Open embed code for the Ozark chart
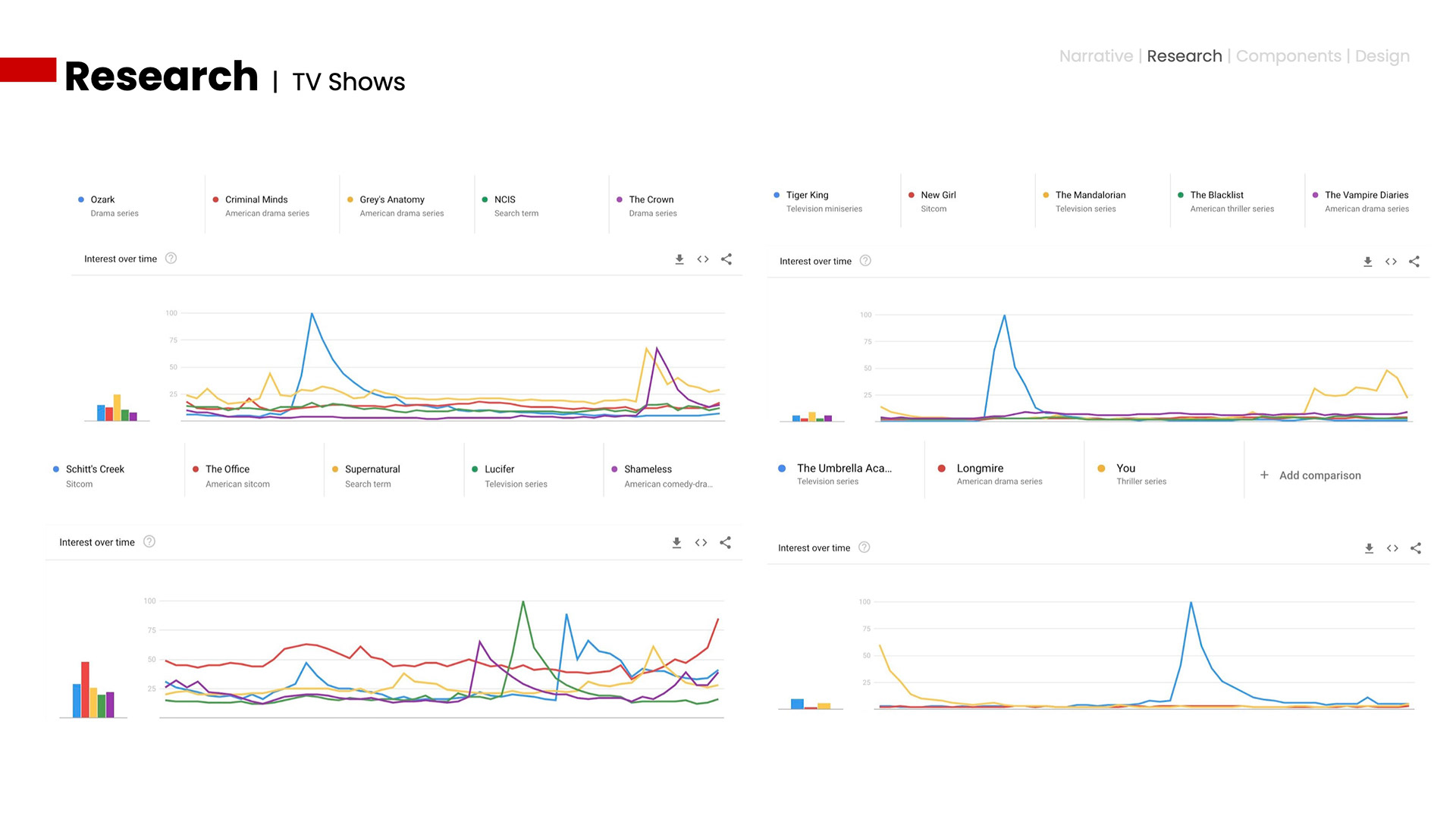This screenshot has width=1456, height=819. point(703,259)
